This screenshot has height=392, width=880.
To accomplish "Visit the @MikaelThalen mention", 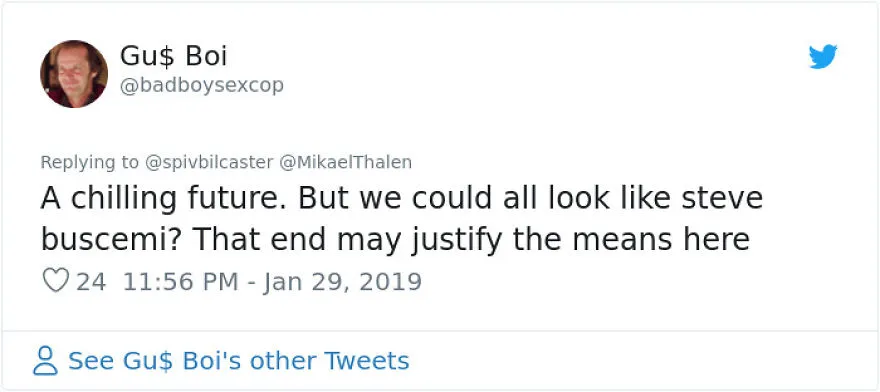I will point(345,162).
